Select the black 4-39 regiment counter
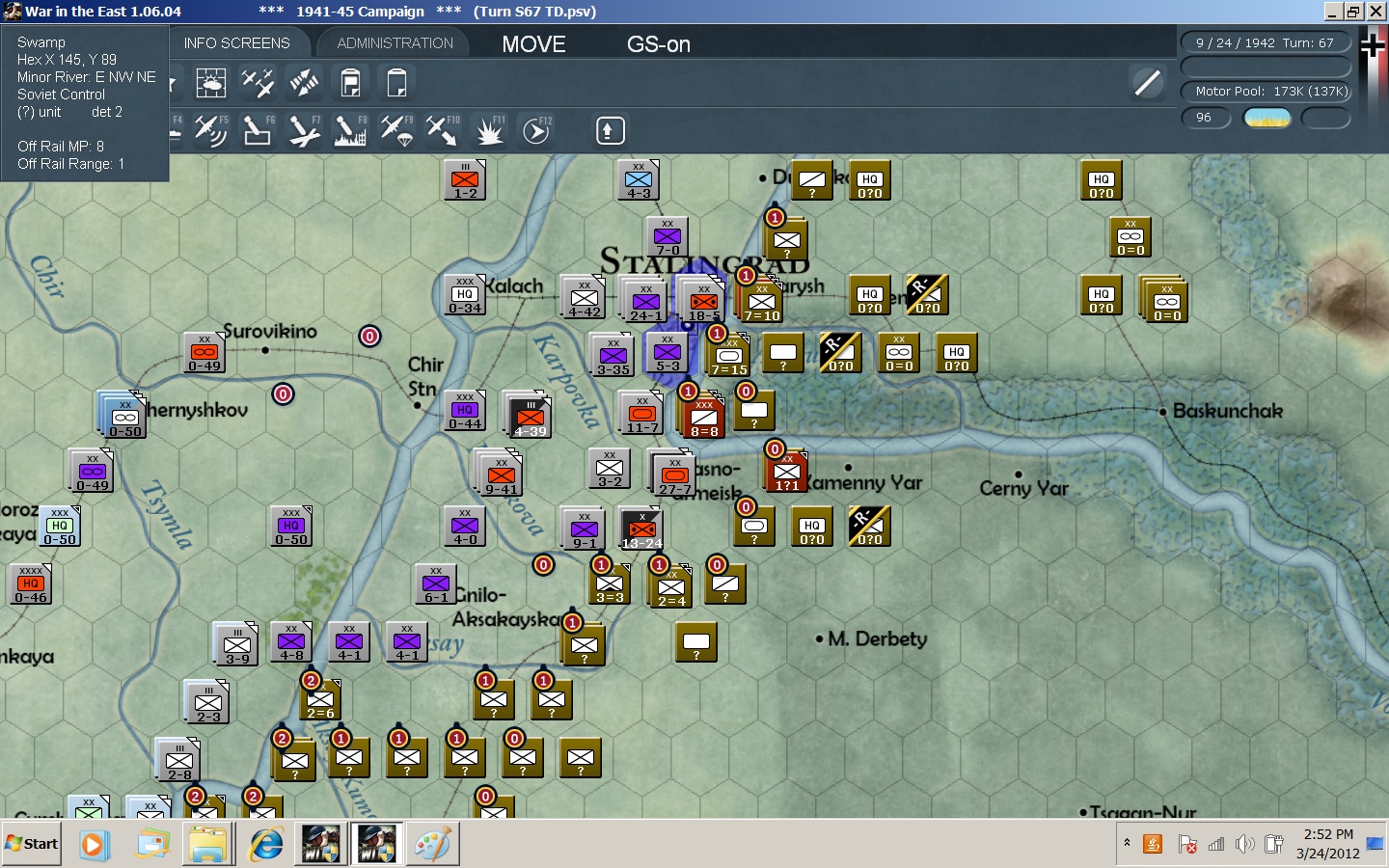1389x868 pixels. pyautogui.click(x=530, y=417)
